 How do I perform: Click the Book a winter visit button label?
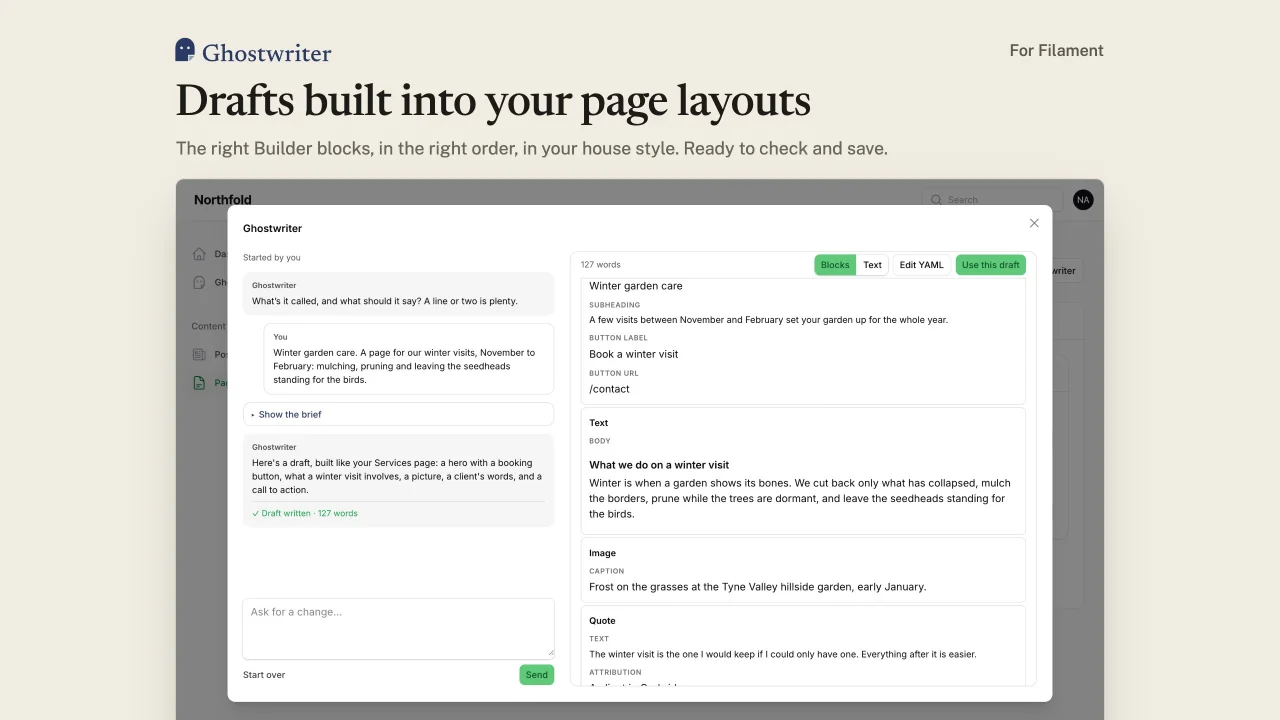tap(634, 354)
